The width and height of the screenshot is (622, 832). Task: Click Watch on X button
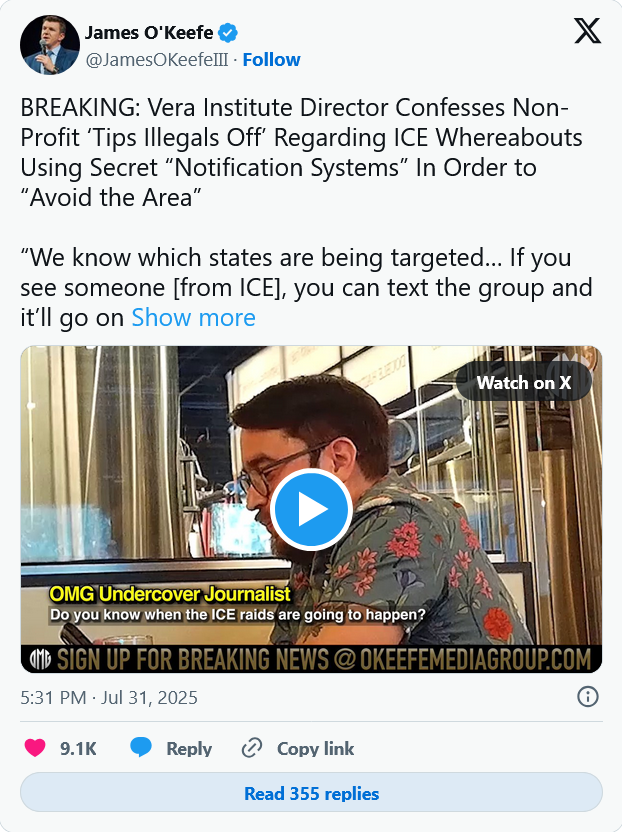coord(523,382)
